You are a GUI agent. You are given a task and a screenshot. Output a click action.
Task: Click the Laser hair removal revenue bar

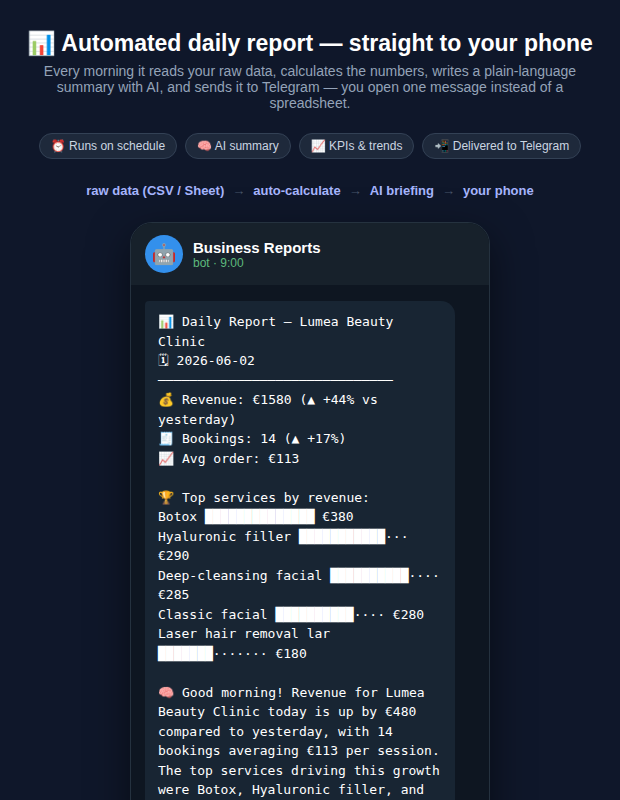point(186,653)
